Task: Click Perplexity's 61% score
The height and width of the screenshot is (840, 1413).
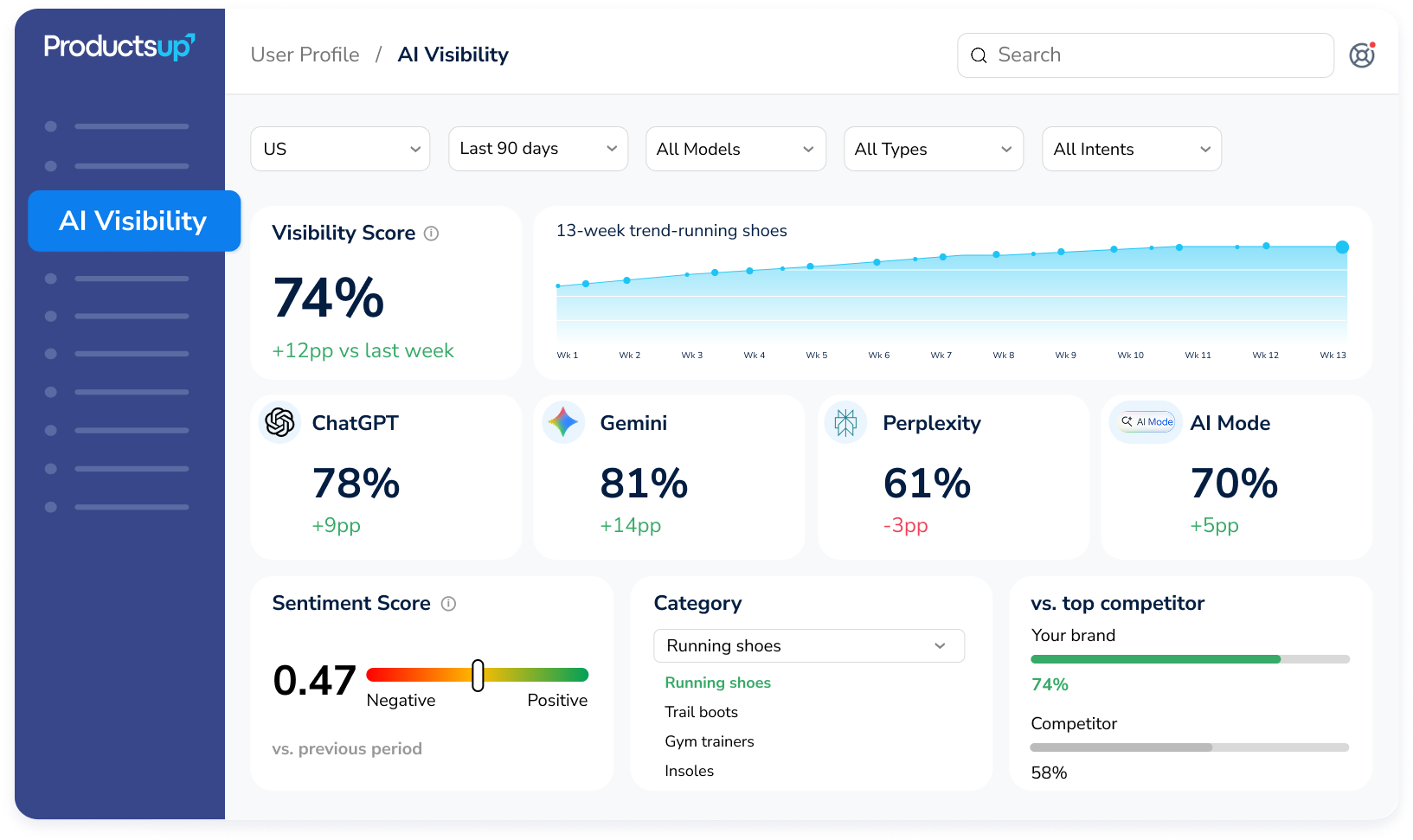Action: (x=927, y=484)
